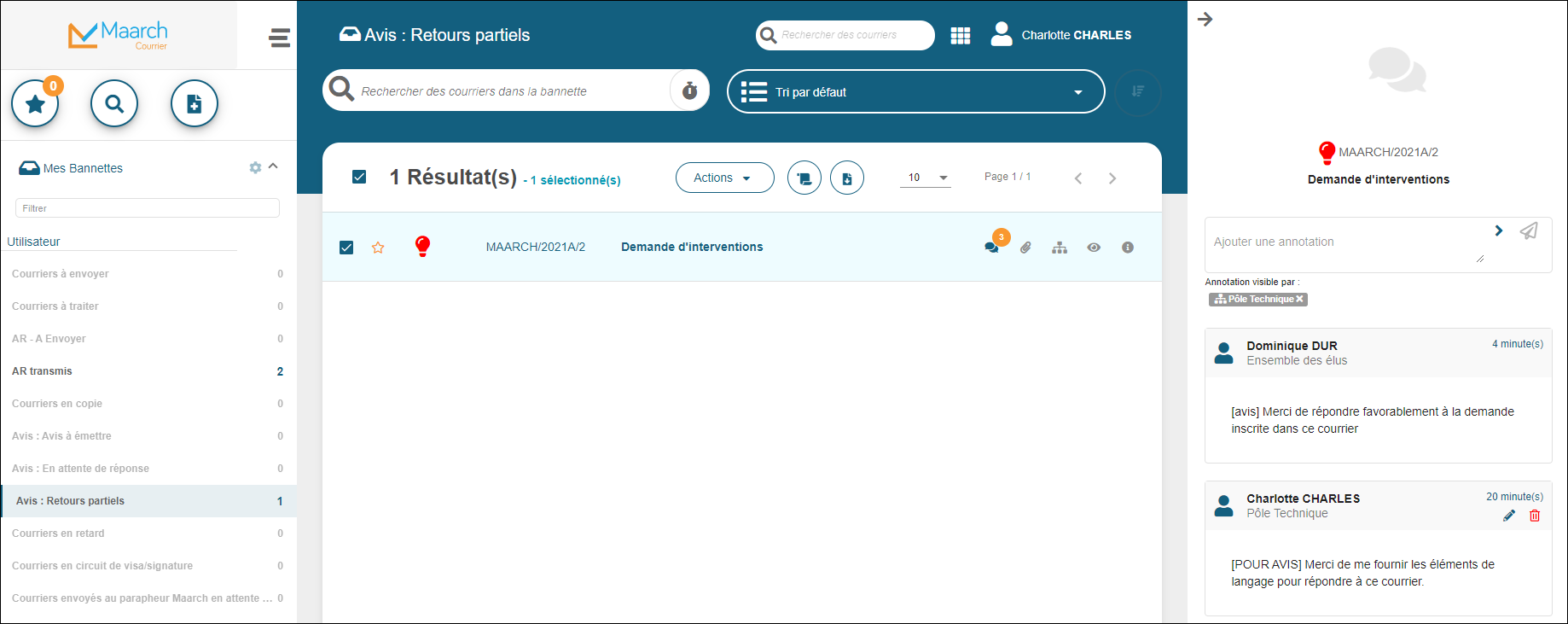
Task: Open Courriers en retard basket
Action: point(148,534)
